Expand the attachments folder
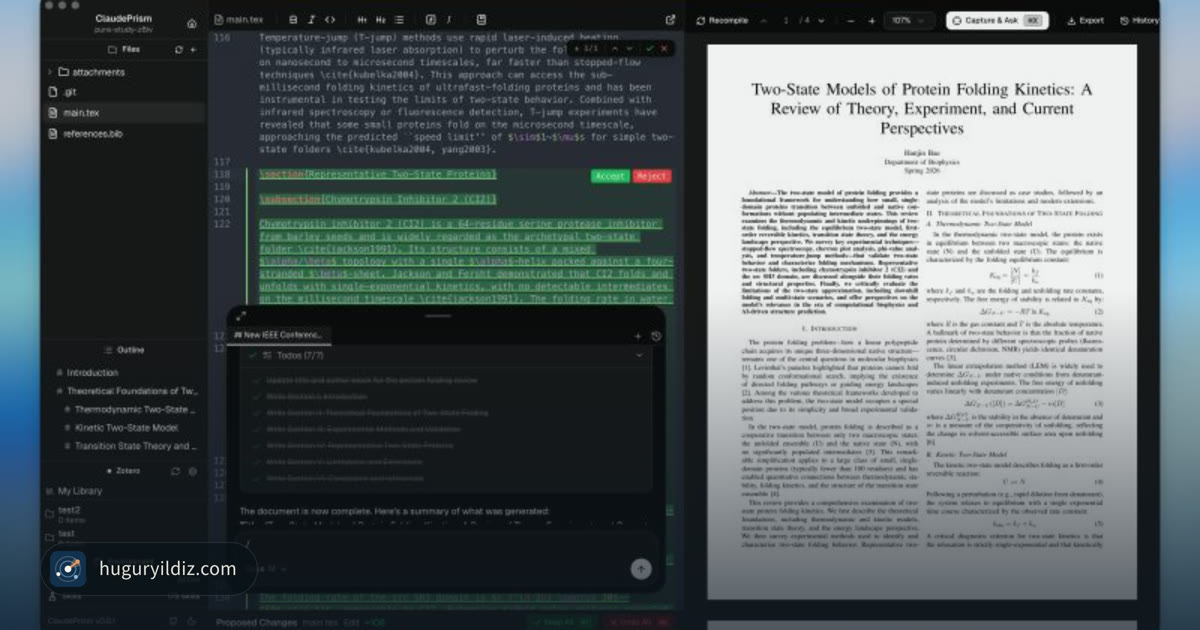 (x=50, y=72)
